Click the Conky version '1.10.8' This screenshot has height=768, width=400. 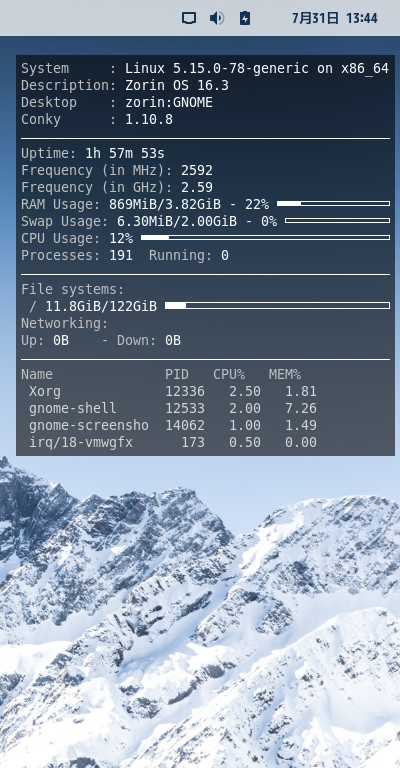(x=149, y=120)
